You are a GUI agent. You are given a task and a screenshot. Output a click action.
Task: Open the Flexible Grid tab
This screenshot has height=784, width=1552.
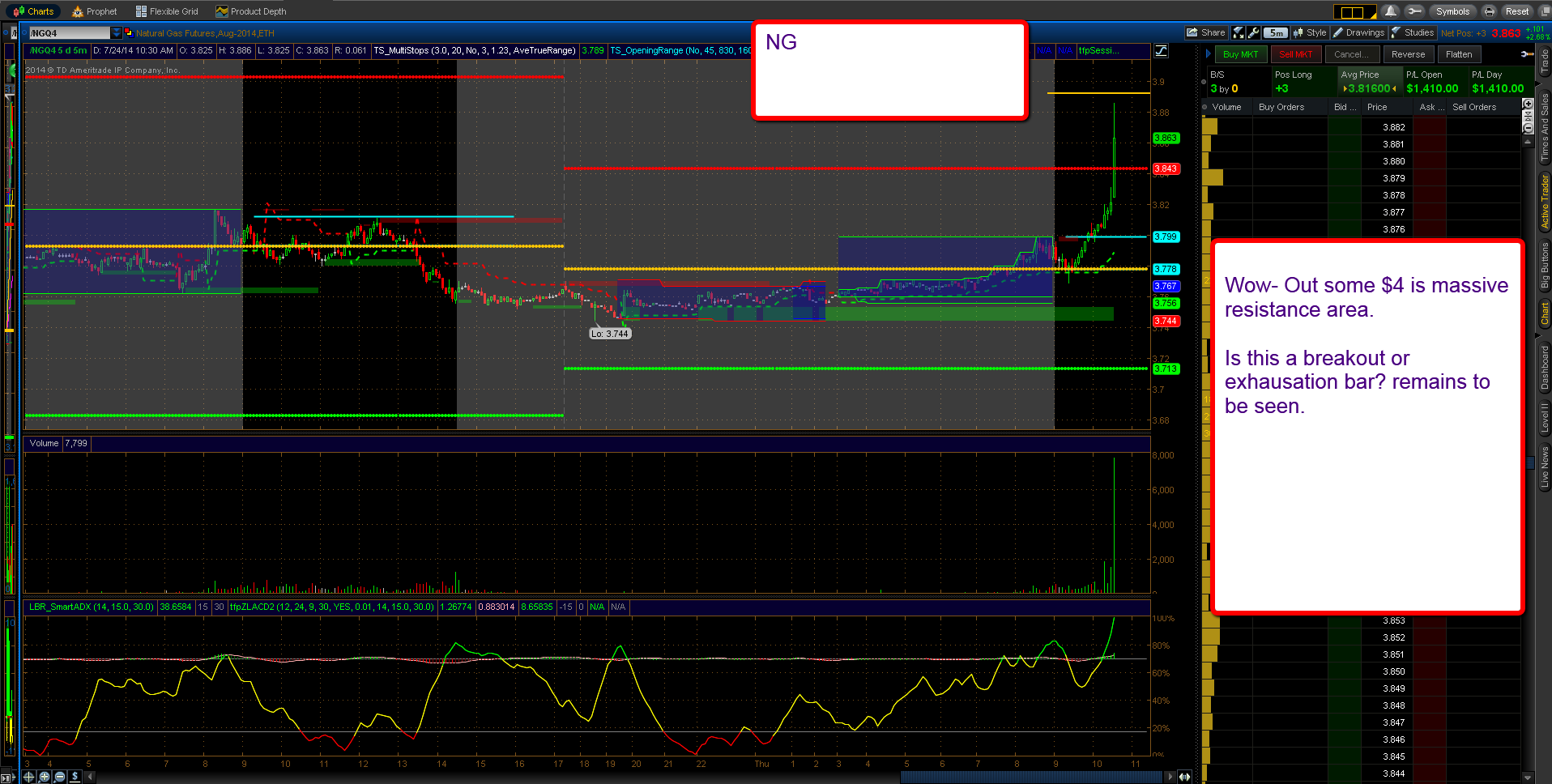coord(167,11)
